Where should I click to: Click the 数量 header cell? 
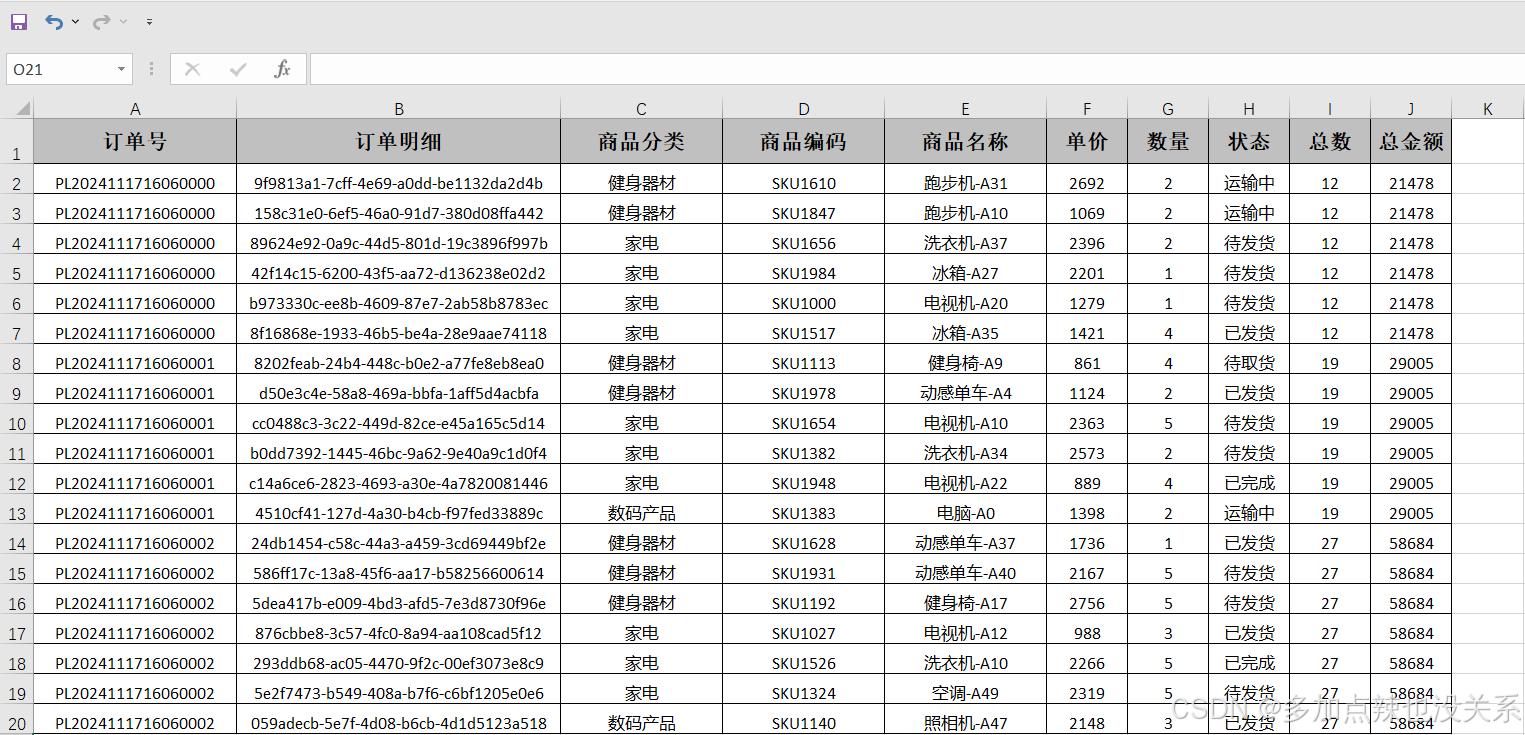1168,142
